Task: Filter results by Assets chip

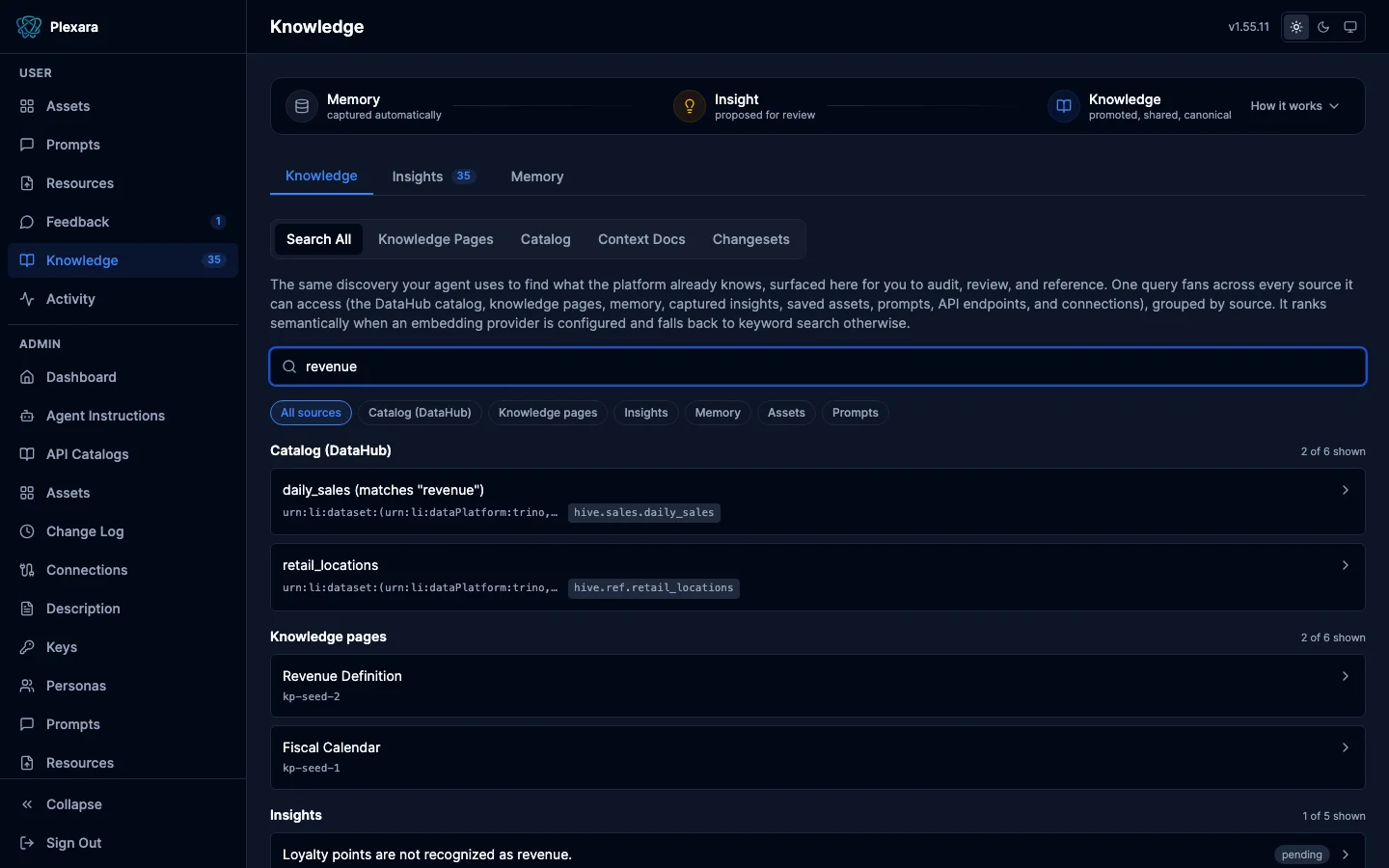Action: 786,413
